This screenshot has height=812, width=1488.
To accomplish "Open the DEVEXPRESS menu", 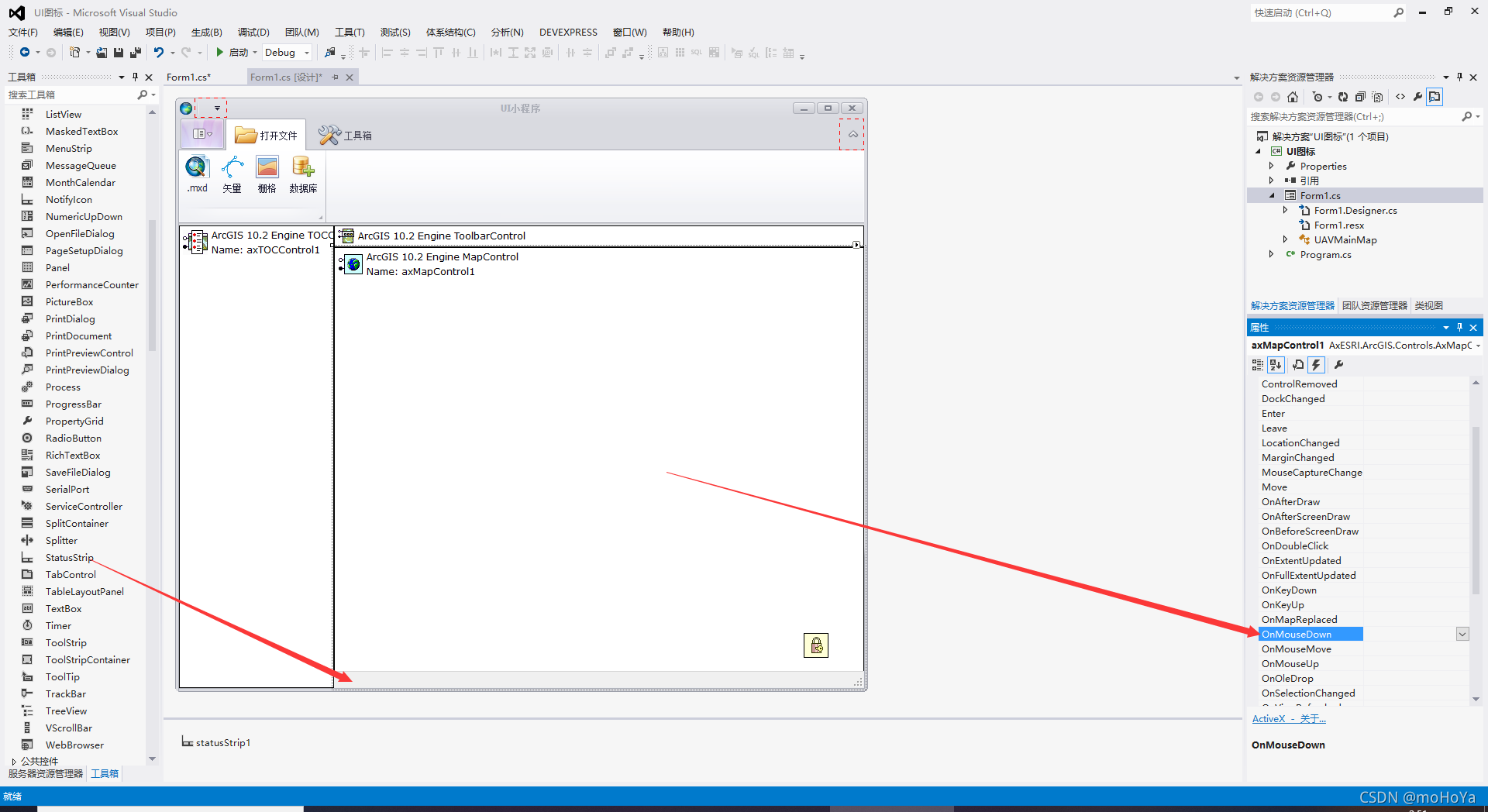I will [x=568, y=32].
